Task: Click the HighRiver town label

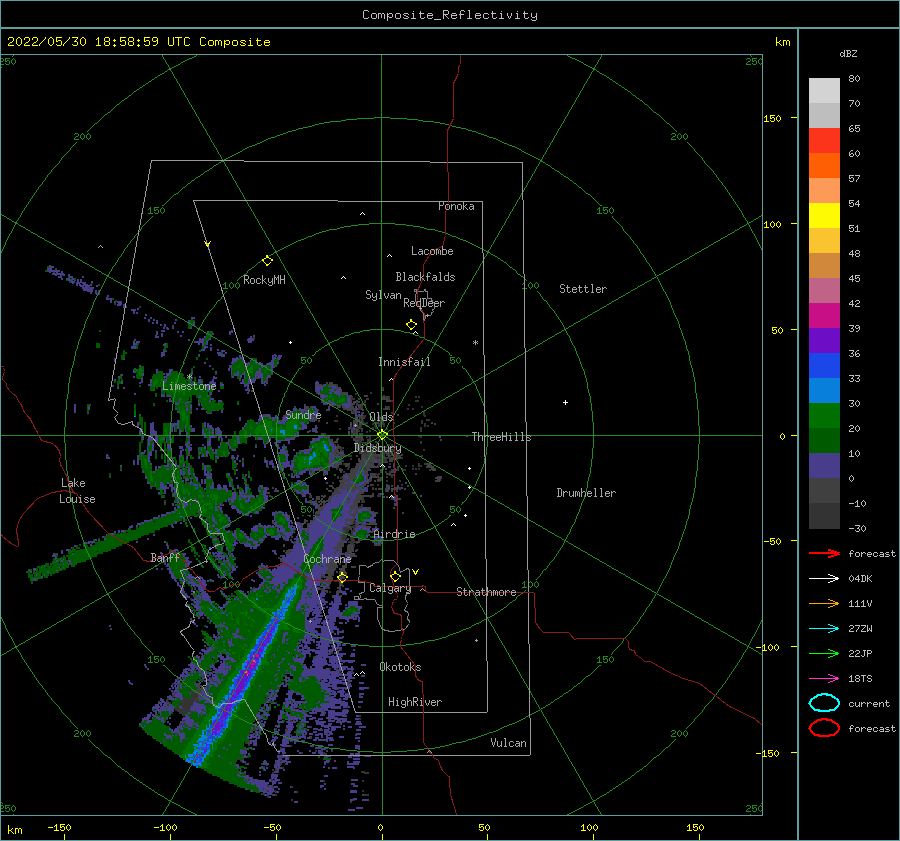Action: (415, 702)
